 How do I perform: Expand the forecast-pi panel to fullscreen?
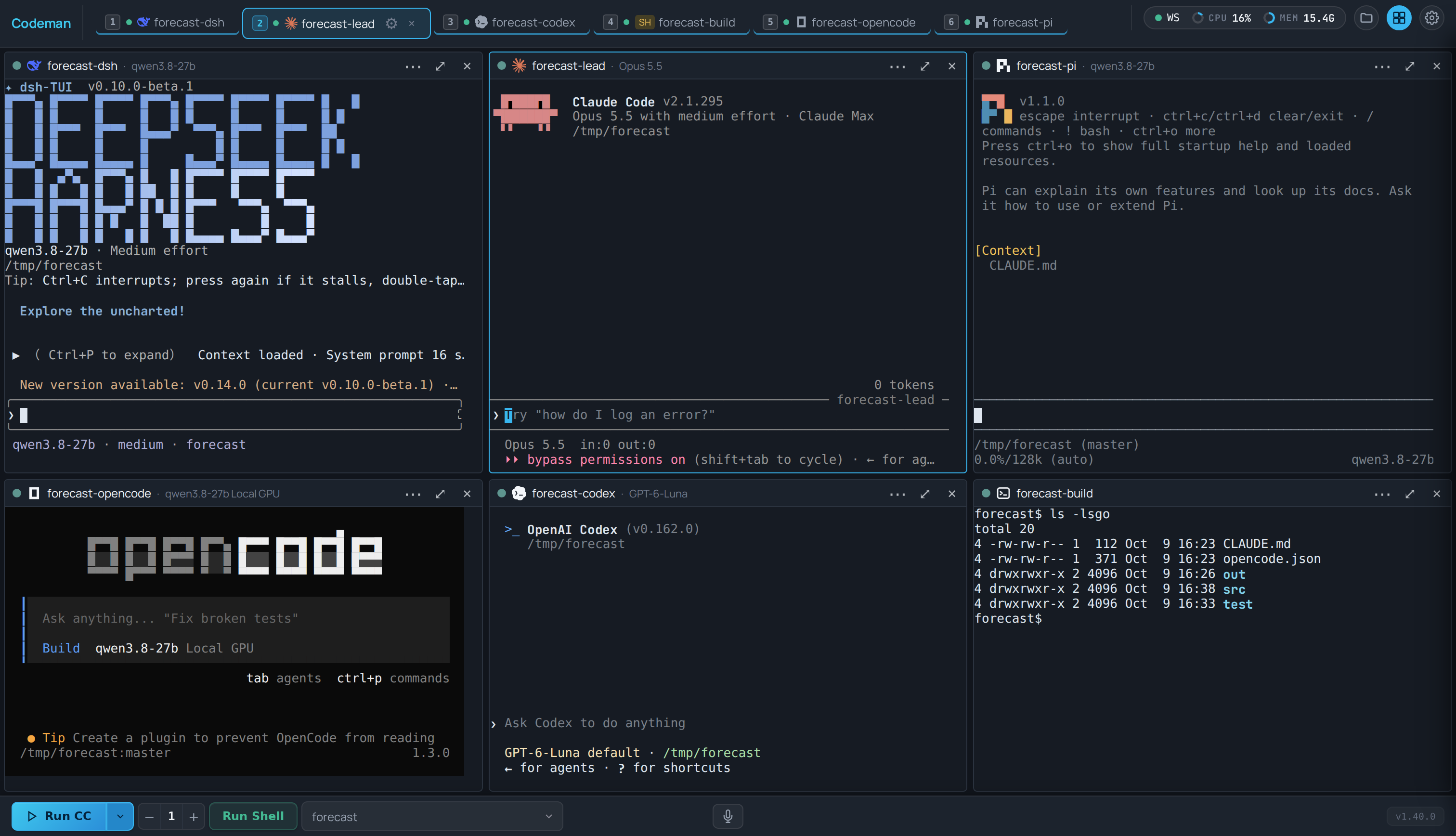pos(1409,66)
